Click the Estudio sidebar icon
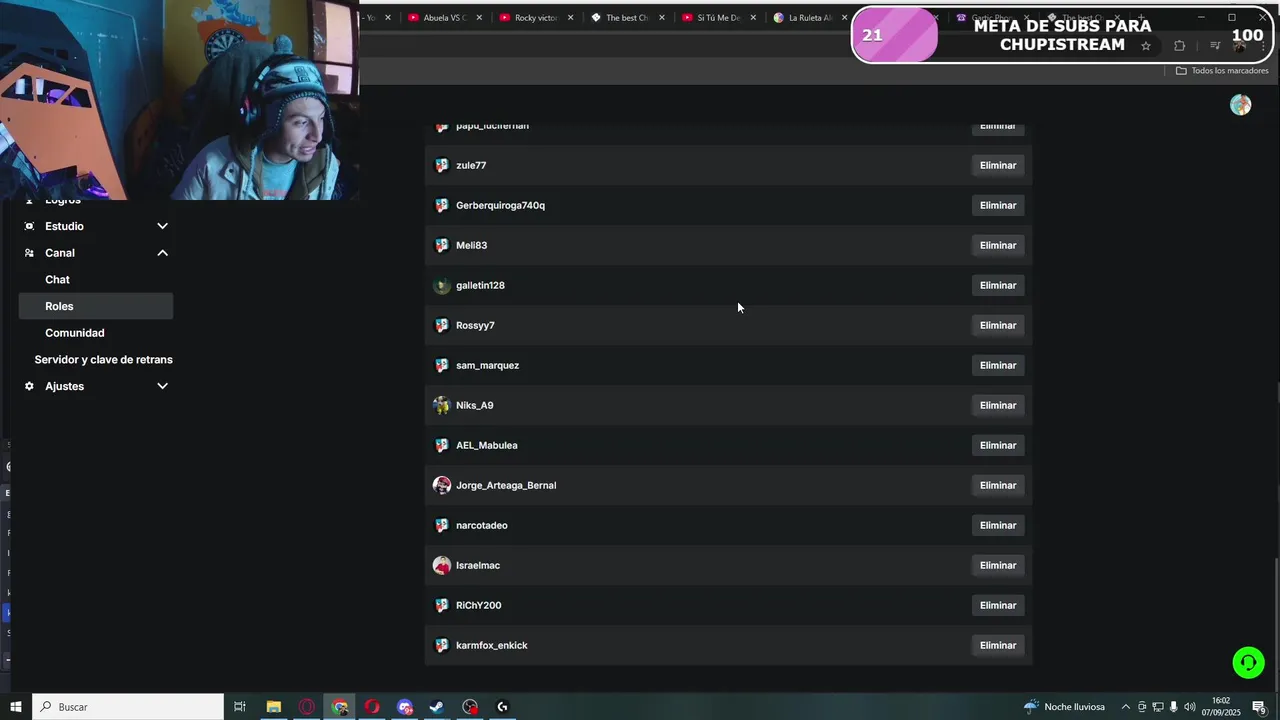Image resolution: width=1280 pixels, height=720 pixels. (x=29, y=226)
